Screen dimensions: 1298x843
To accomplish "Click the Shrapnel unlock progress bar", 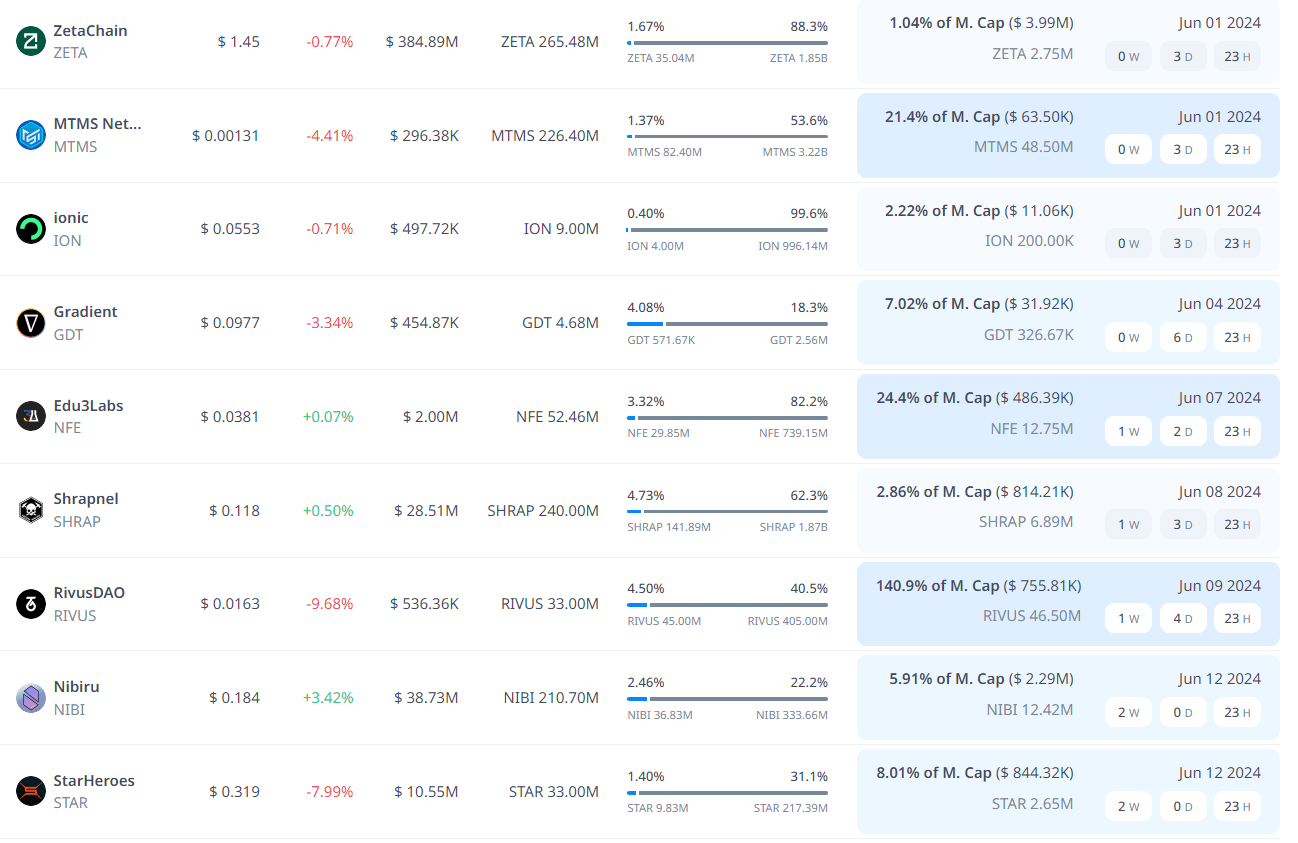I will pyautogui.click(x=727, y=511).
